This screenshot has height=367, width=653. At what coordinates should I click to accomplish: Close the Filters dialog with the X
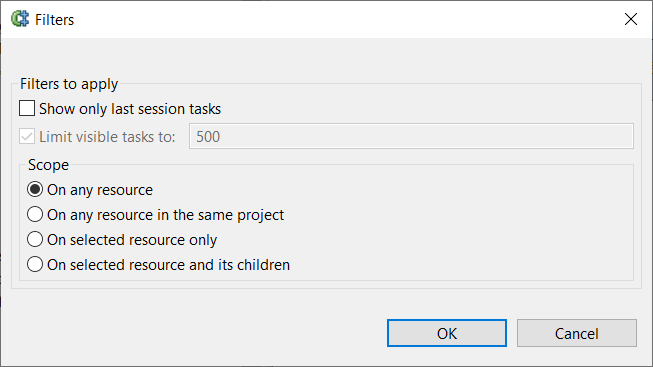631,19
